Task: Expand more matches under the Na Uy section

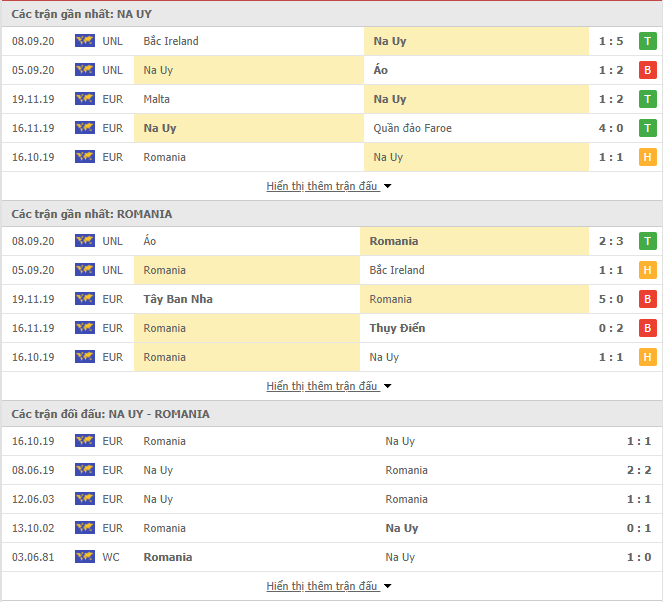Action: (329, 186)
